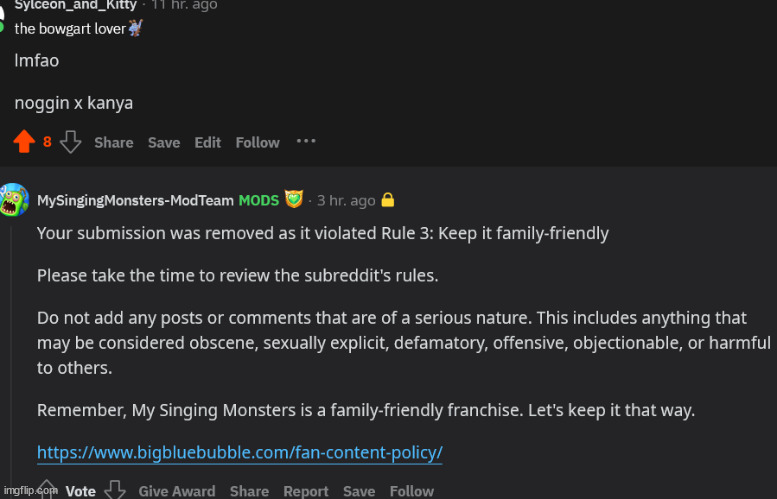Open the MySingingMonsters-ModTeam user profile name
777x499 pixels.
click(x=135, y=200)
